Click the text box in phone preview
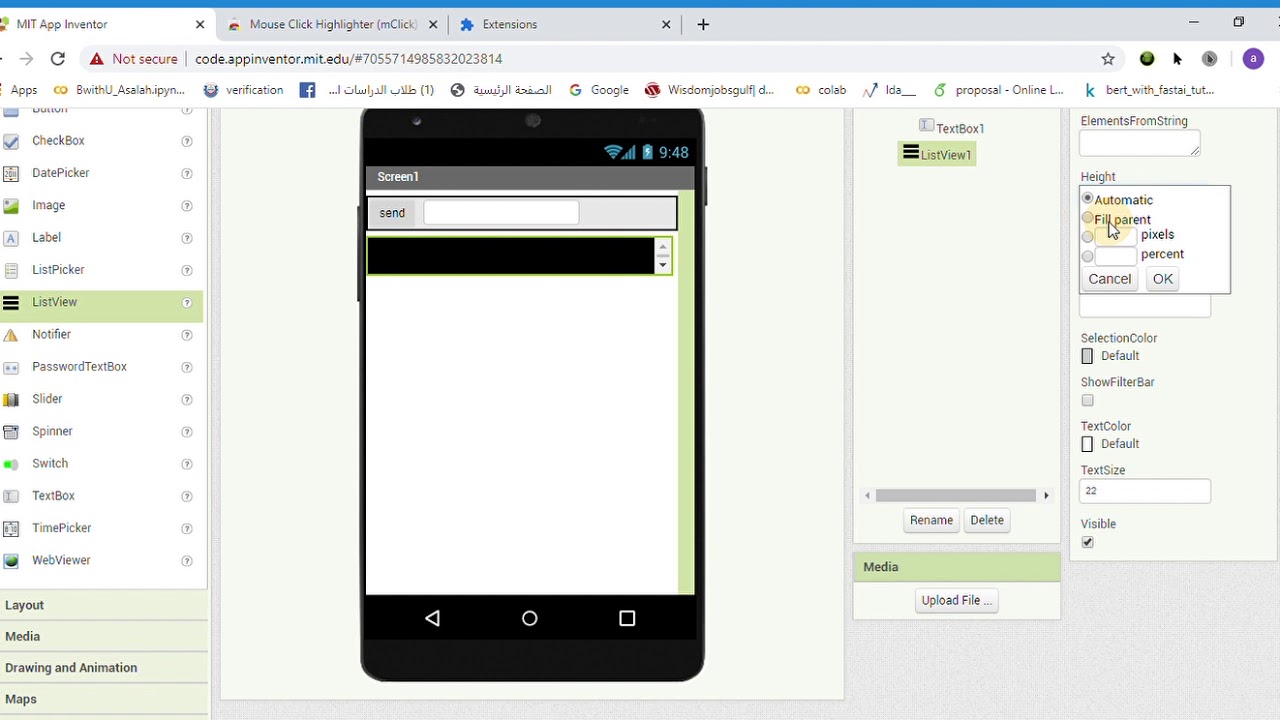 coord(501,212)
